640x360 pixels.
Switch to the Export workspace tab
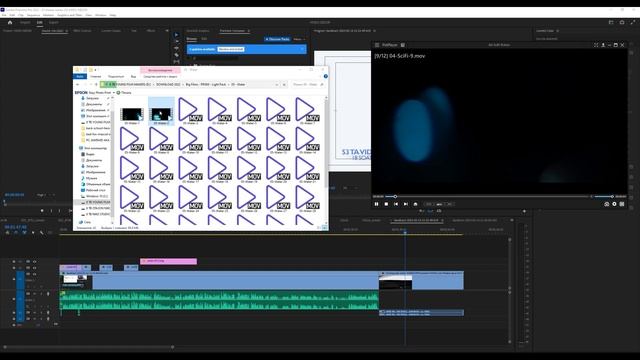53,22
